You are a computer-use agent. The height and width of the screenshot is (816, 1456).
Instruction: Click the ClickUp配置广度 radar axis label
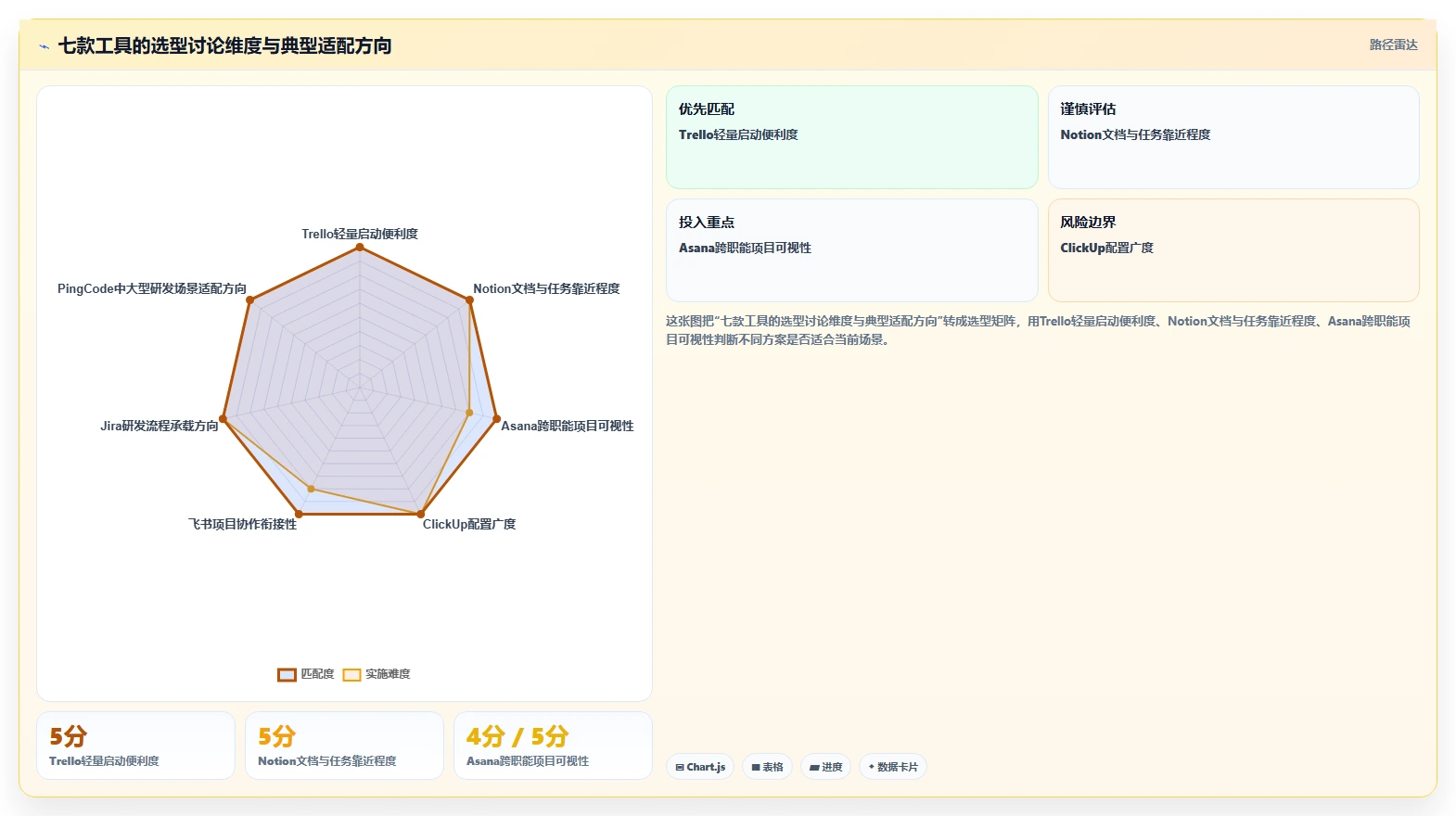469,524
